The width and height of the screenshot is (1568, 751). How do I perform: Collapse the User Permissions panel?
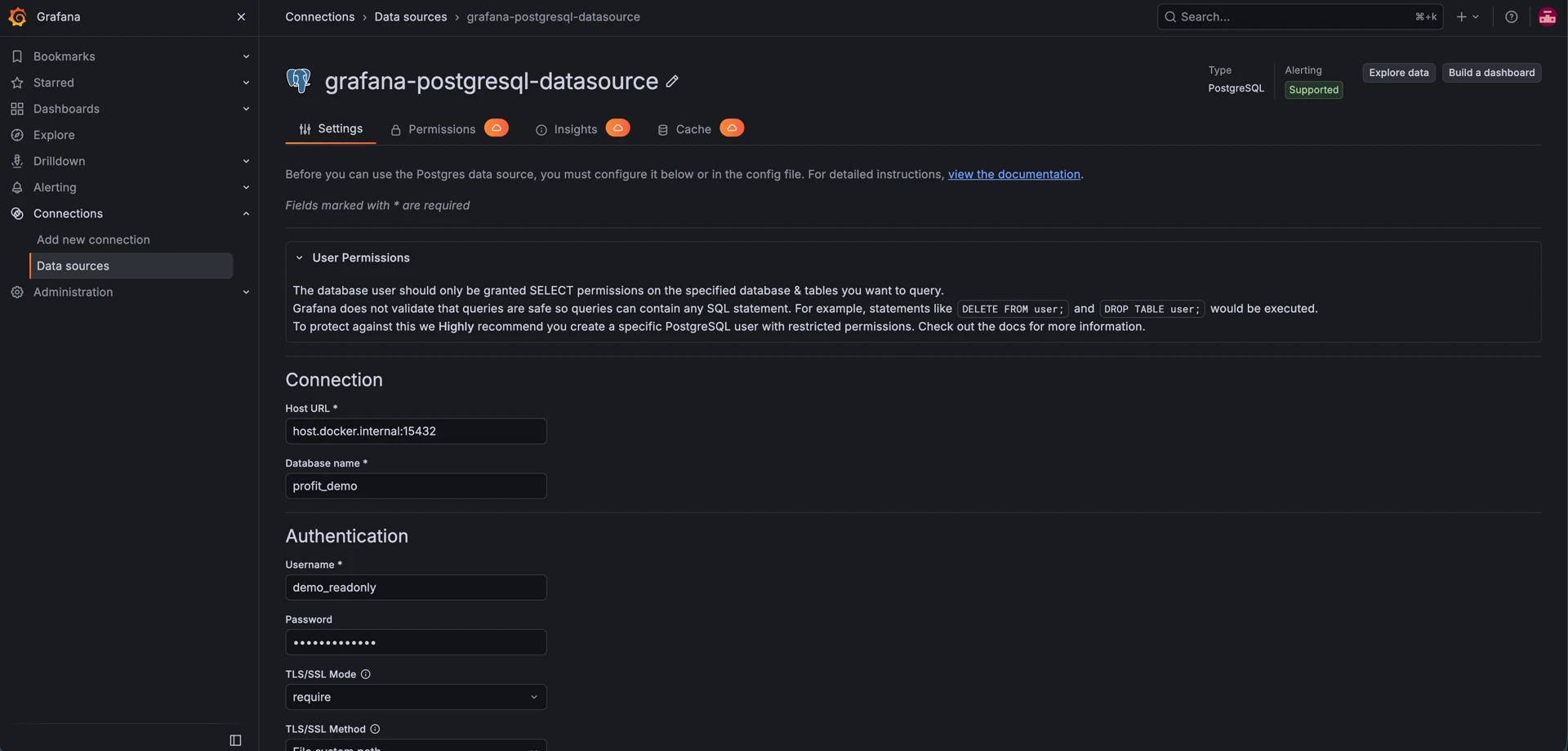click(x=300, y=258)
